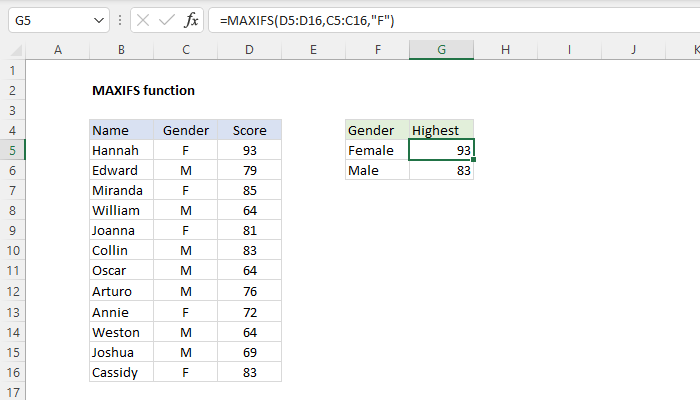This screenshot has height=400, width=700.
Task: Click the 'Joshua' name cell
Action: point(121,352)
